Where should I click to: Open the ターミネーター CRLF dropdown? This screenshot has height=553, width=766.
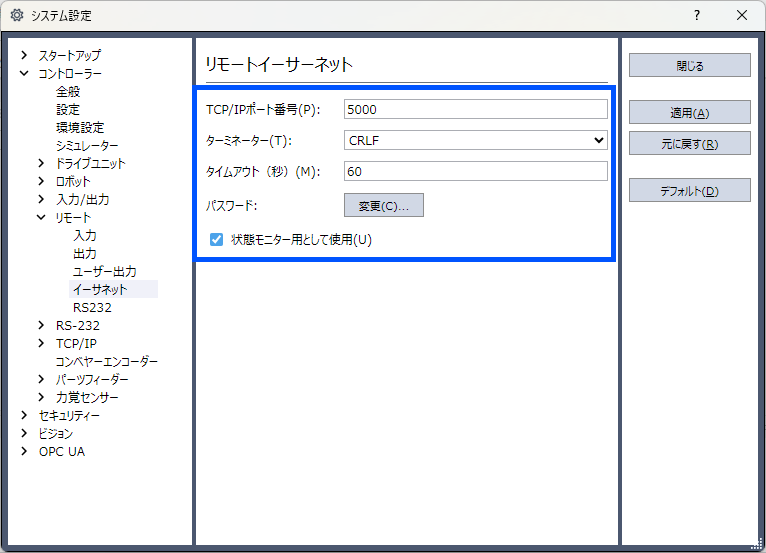(x=476, y=140)
